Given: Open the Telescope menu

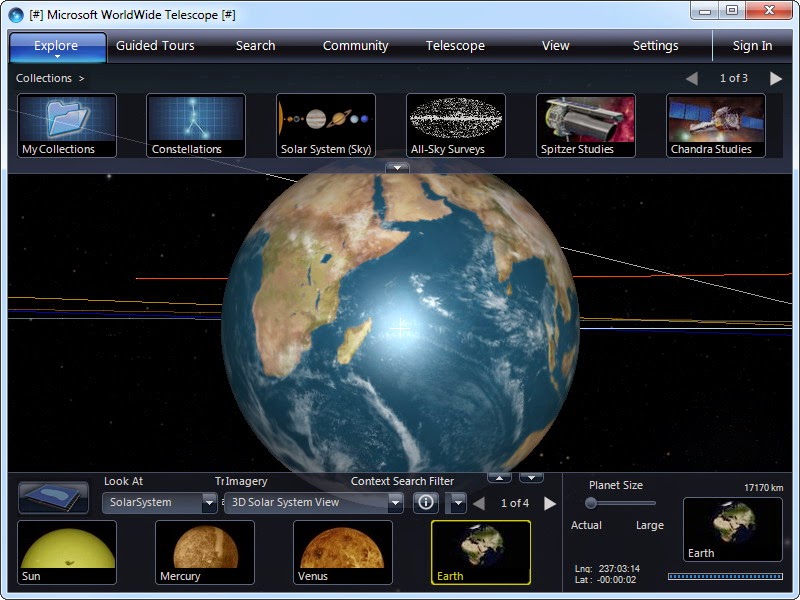Looking at the screenshot, I should tap(455, 46).
